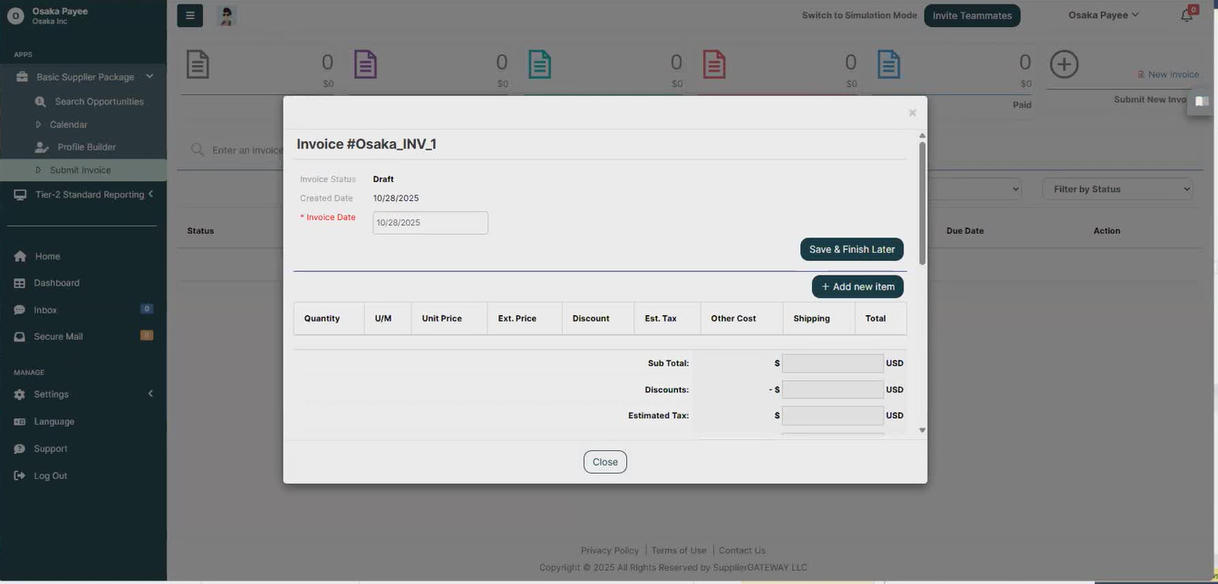This screenshot has width=1218, height=584.
Task: Open Inbox from the sidebar
Action: coord(45,310)
